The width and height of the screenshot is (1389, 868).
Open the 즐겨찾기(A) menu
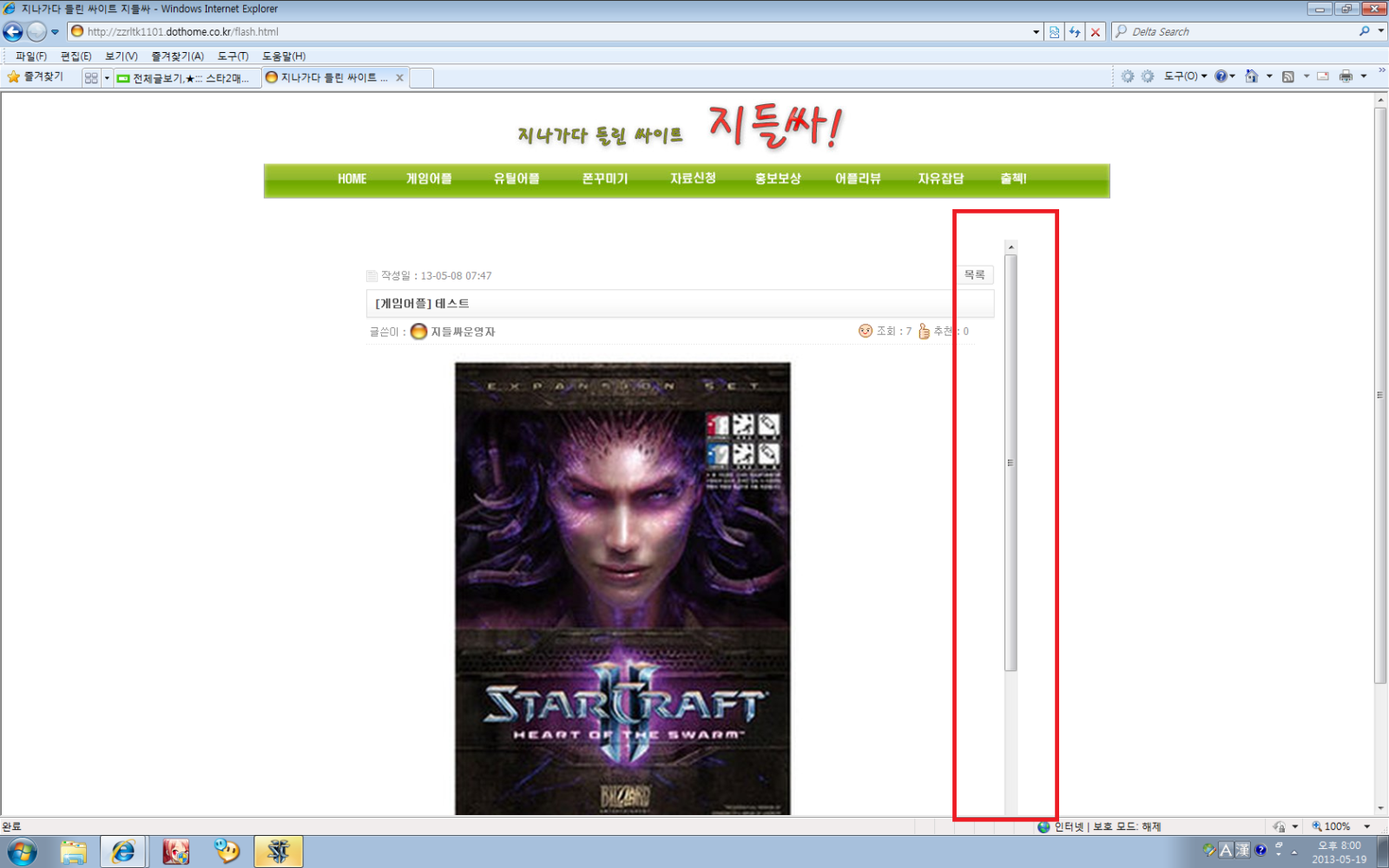pos(178,56)
